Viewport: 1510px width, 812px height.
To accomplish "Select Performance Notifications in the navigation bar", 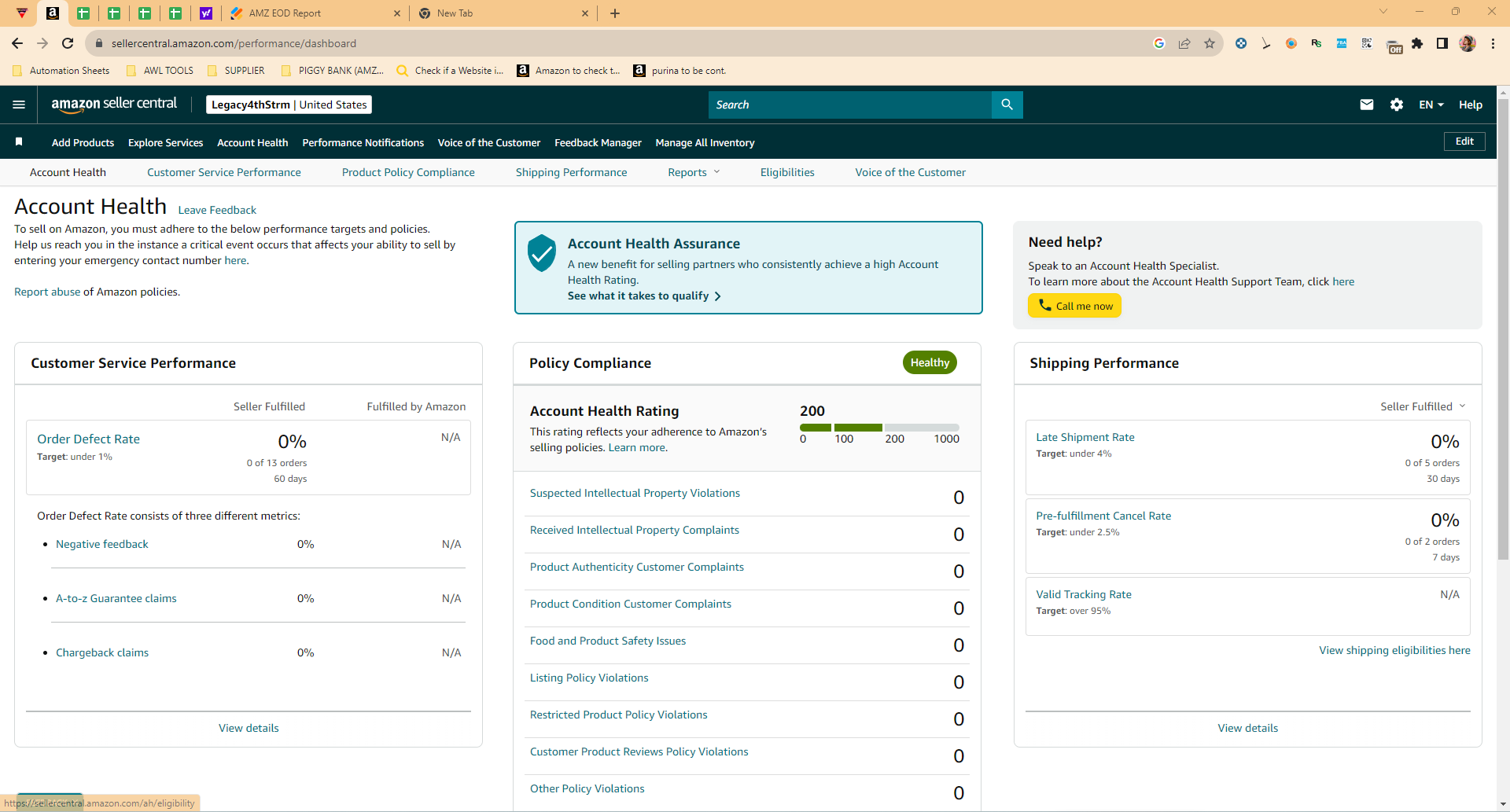I will point(363,142).
